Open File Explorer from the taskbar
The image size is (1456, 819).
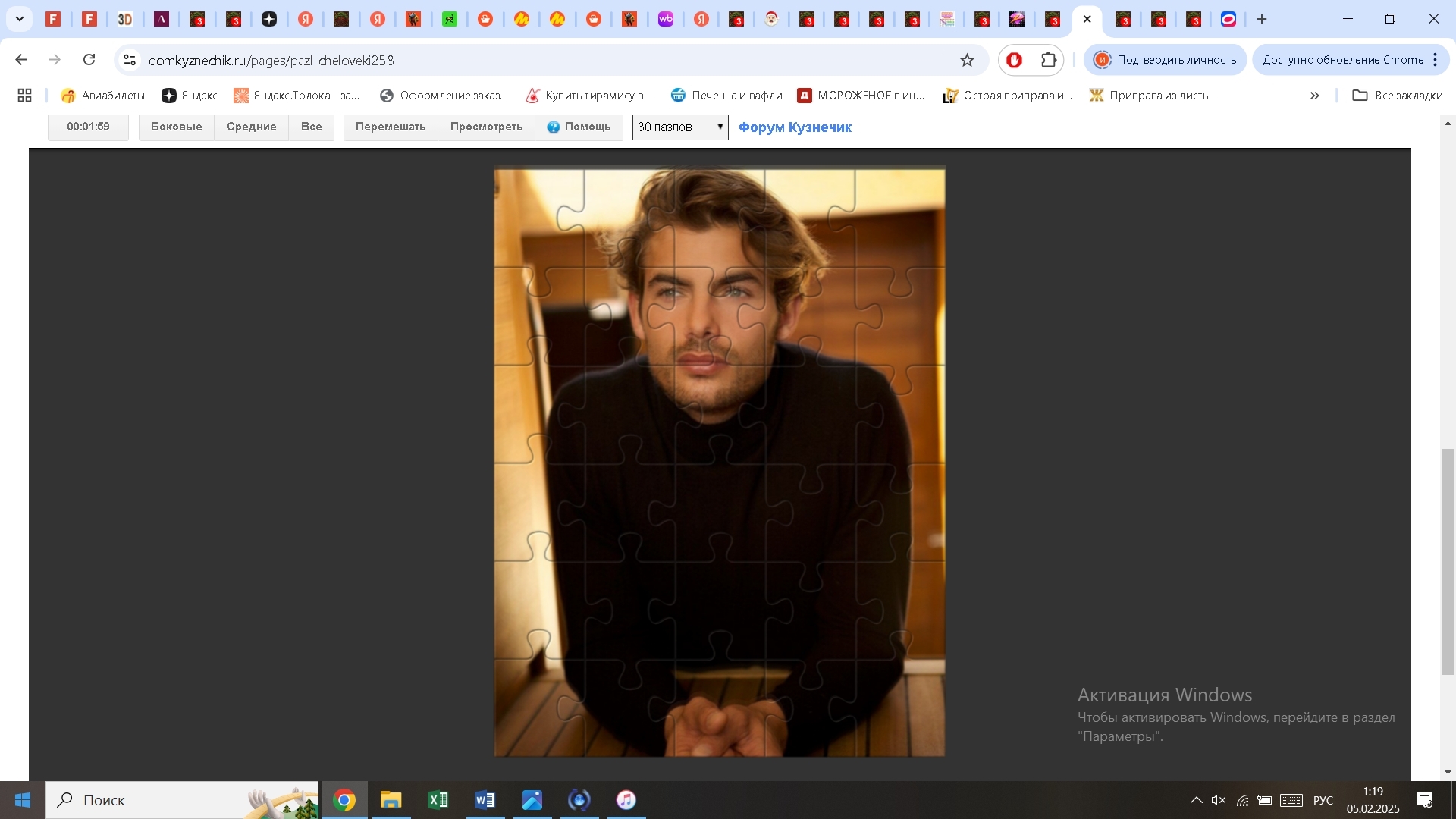[391, 800]
